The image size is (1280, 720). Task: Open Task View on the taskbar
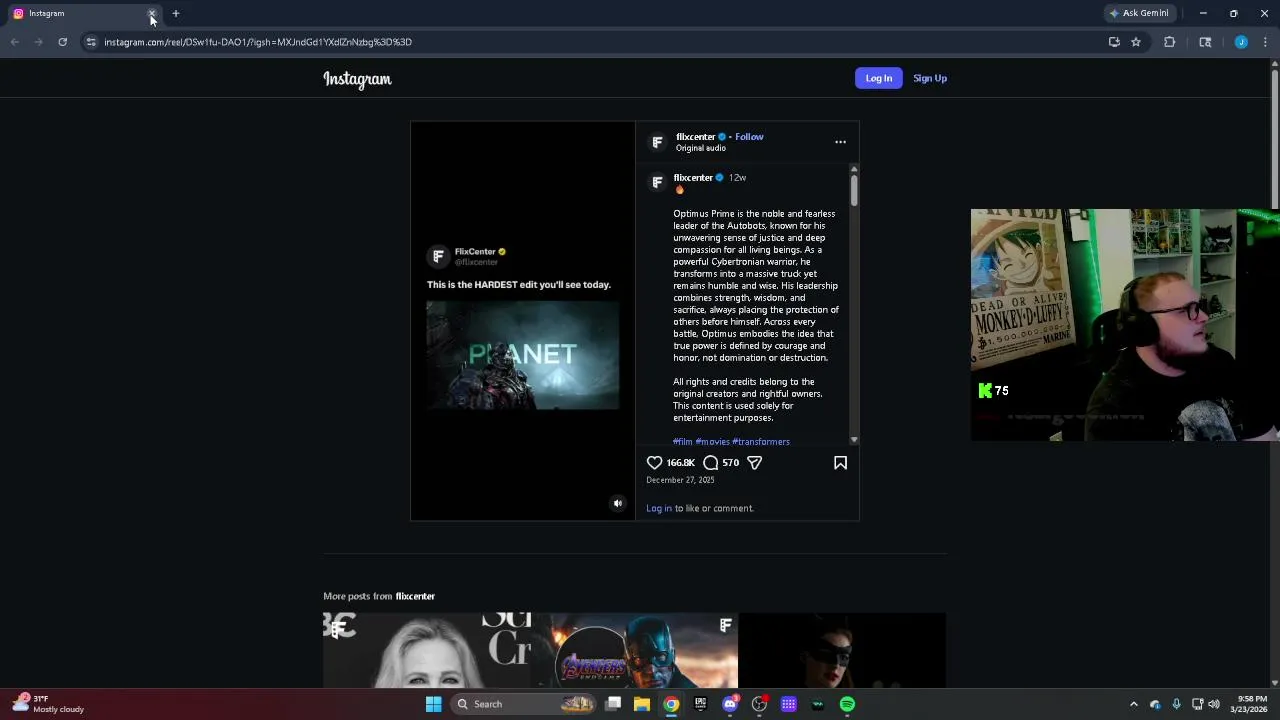click(x=613, y=704)
